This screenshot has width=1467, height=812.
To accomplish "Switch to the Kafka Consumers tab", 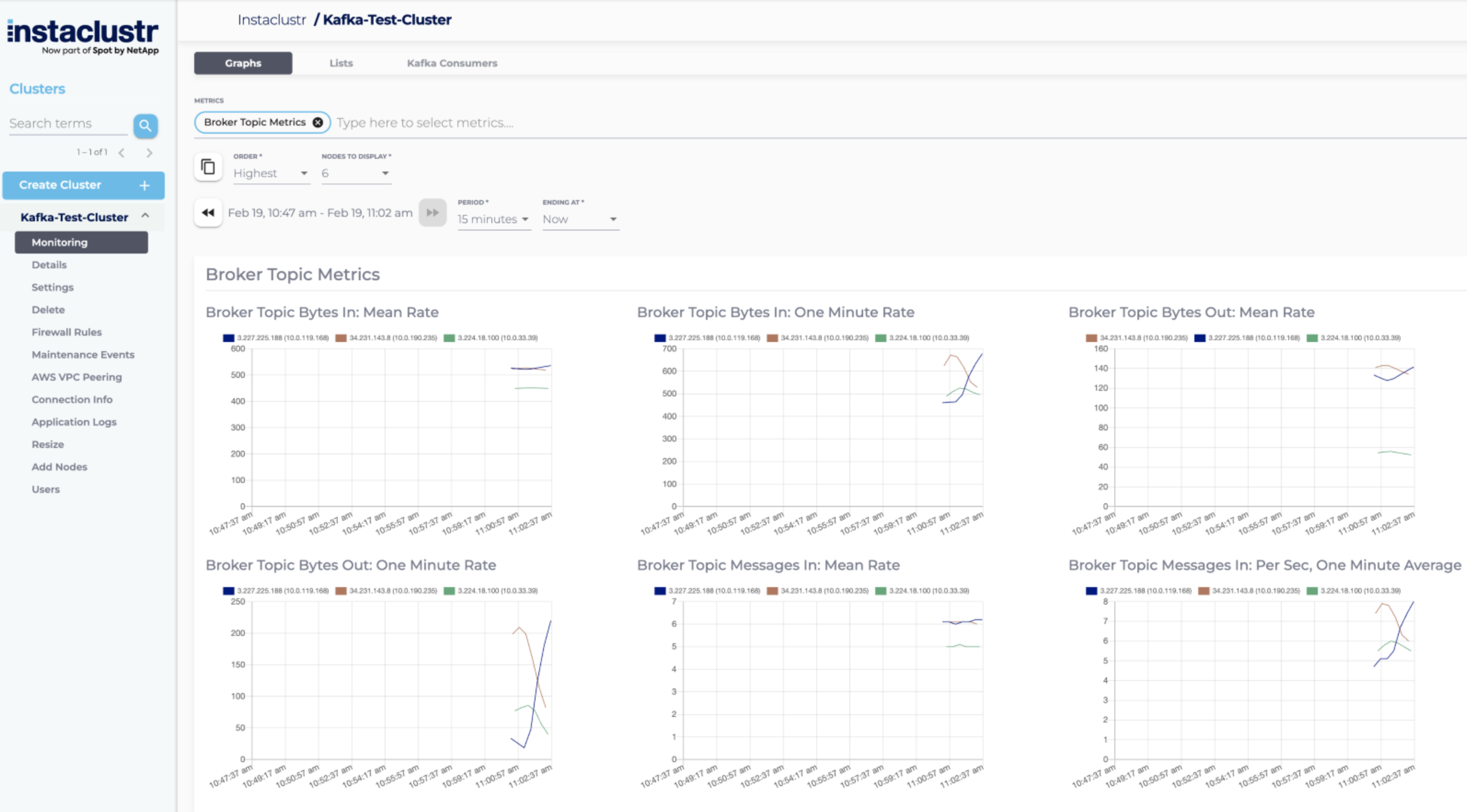I will pyautogui.click(x=452, y=63).
